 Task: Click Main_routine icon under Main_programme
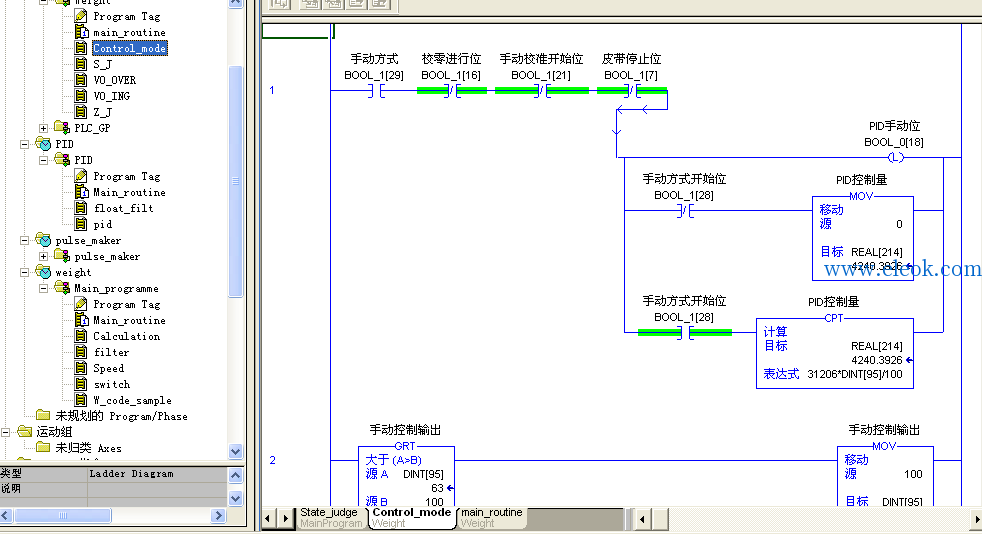click(x=81, y=320)
